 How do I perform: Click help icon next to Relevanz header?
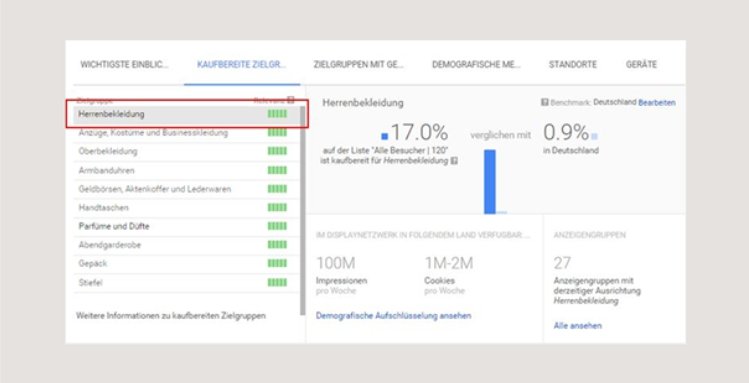pyautogui.click(x=290, y=100)
